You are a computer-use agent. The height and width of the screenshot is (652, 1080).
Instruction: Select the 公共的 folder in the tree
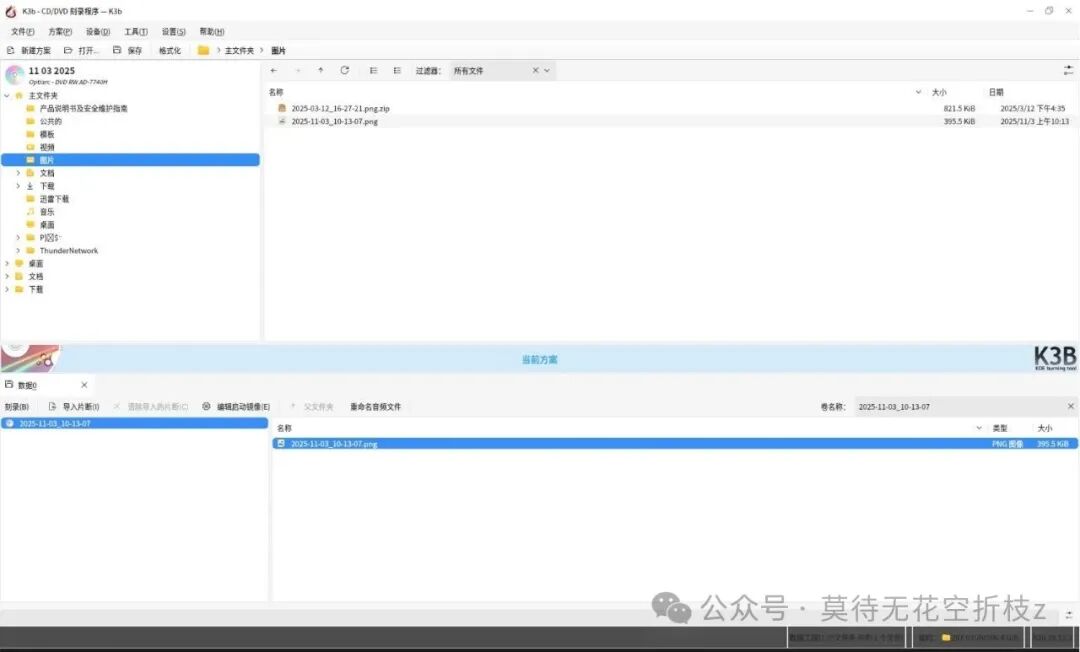[x=50, y=121]
